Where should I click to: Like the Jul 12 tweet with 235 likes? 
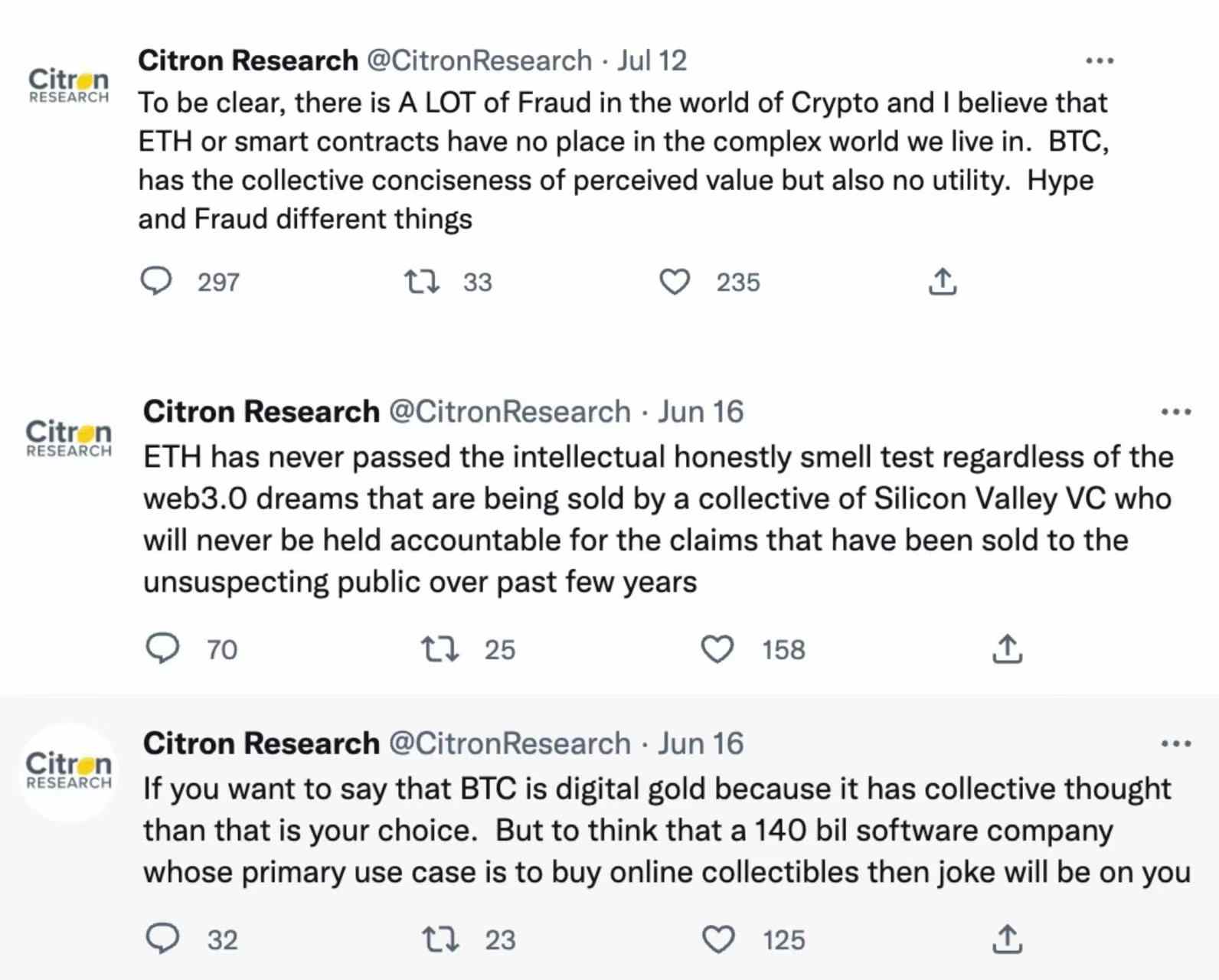(675, 282)
